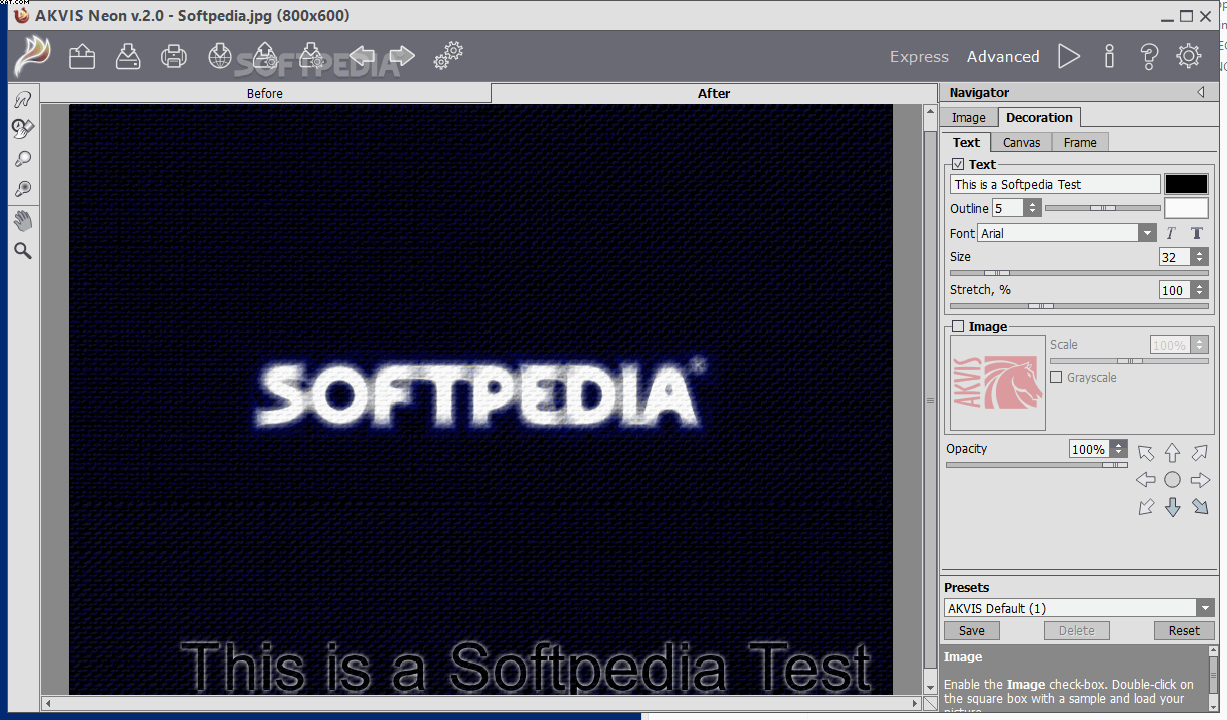Image resolution: width=1227 pixels, height=720 pixels.
Task: Collapse the Navigator panel arrow
Action: point(1201,92)
